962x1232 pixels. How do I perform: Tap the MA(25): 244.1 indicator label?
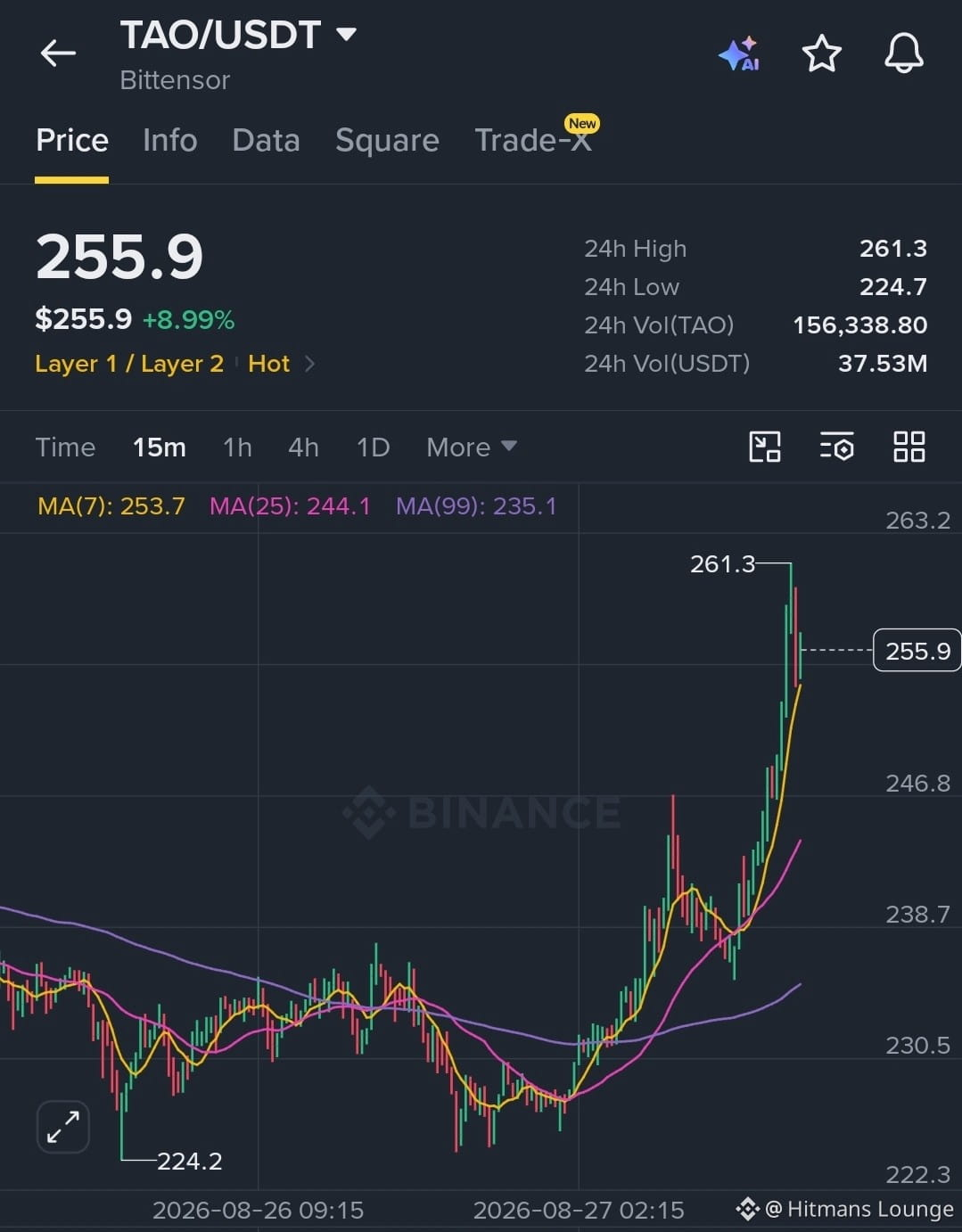[x=290, y=506]
